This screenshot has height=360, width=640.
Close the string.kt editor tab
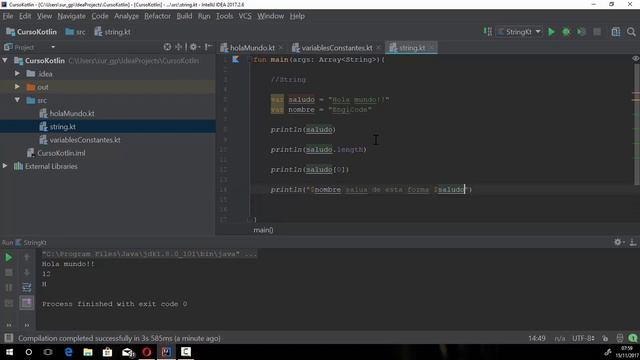pyautogui.click(x=431, y=48)
